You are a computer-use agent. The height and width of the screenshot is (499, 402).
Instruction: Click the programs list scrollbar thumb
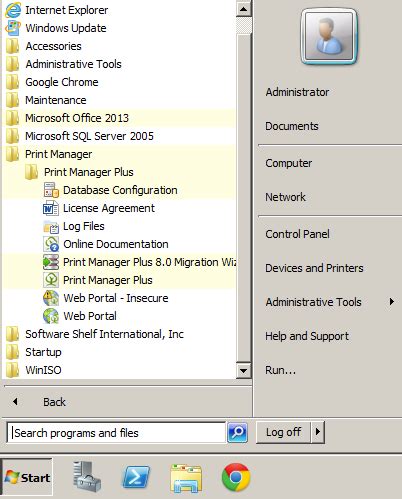coord(244,197)
